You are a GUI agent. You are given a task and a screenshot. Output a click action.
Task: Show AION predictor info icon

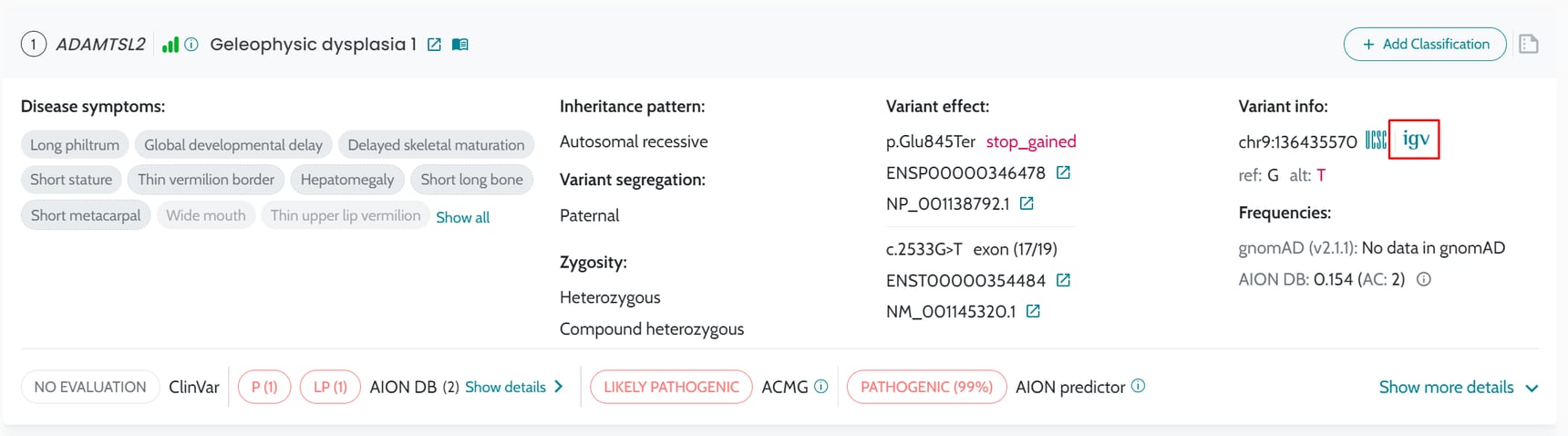coord(1138,386)
